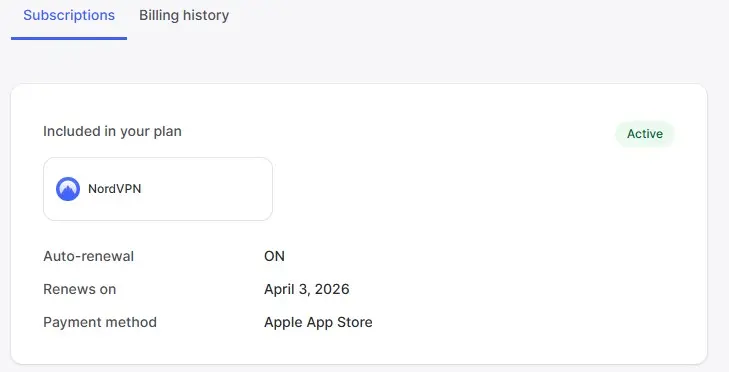Select the NordVPN product name text
This screenshot has height=372, width=729.
[114, 189]
